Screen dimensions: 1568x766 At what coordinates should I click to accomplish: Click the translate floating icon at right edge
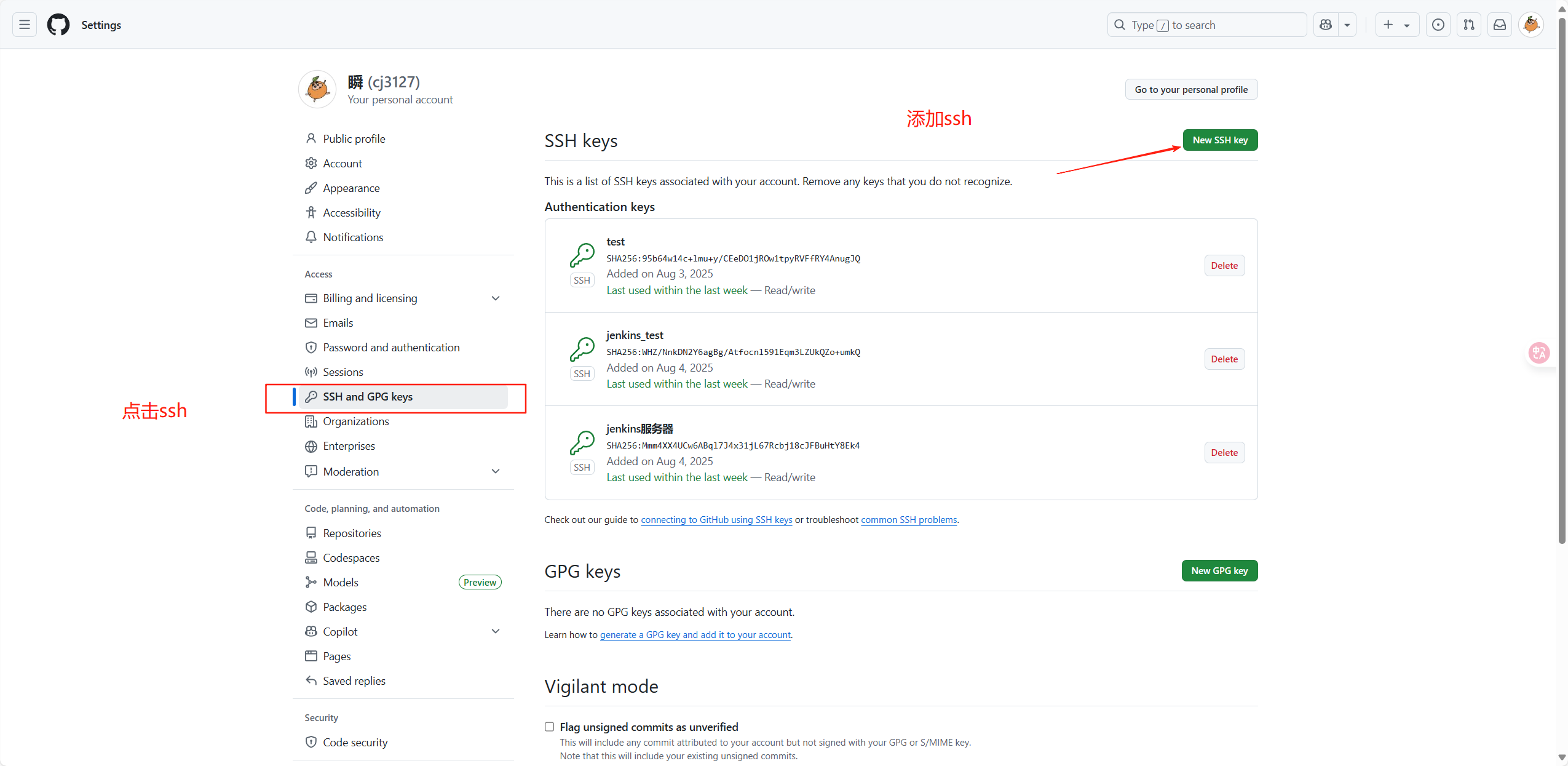click(x=1539, y=353)
